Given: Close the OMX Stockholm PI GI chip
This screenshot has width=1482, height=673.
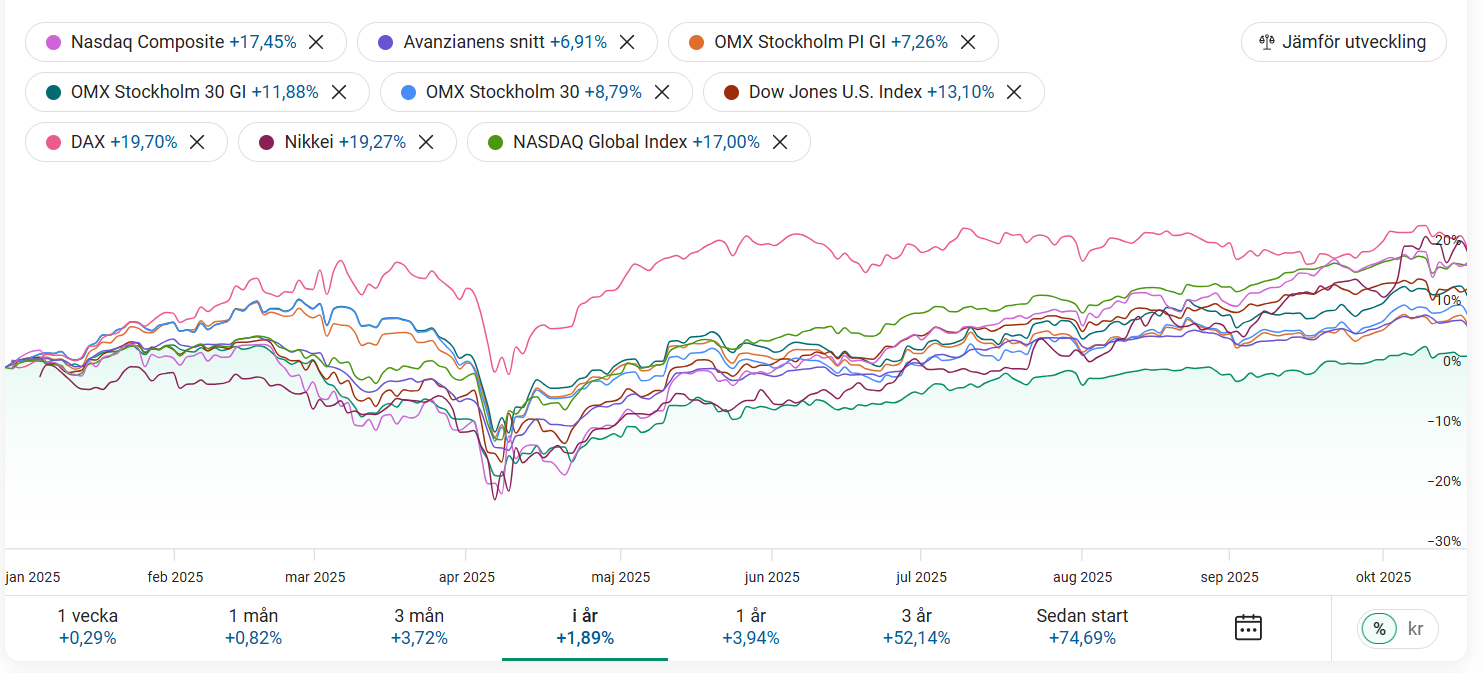Looking at the screenshot, I should [968, 42].
